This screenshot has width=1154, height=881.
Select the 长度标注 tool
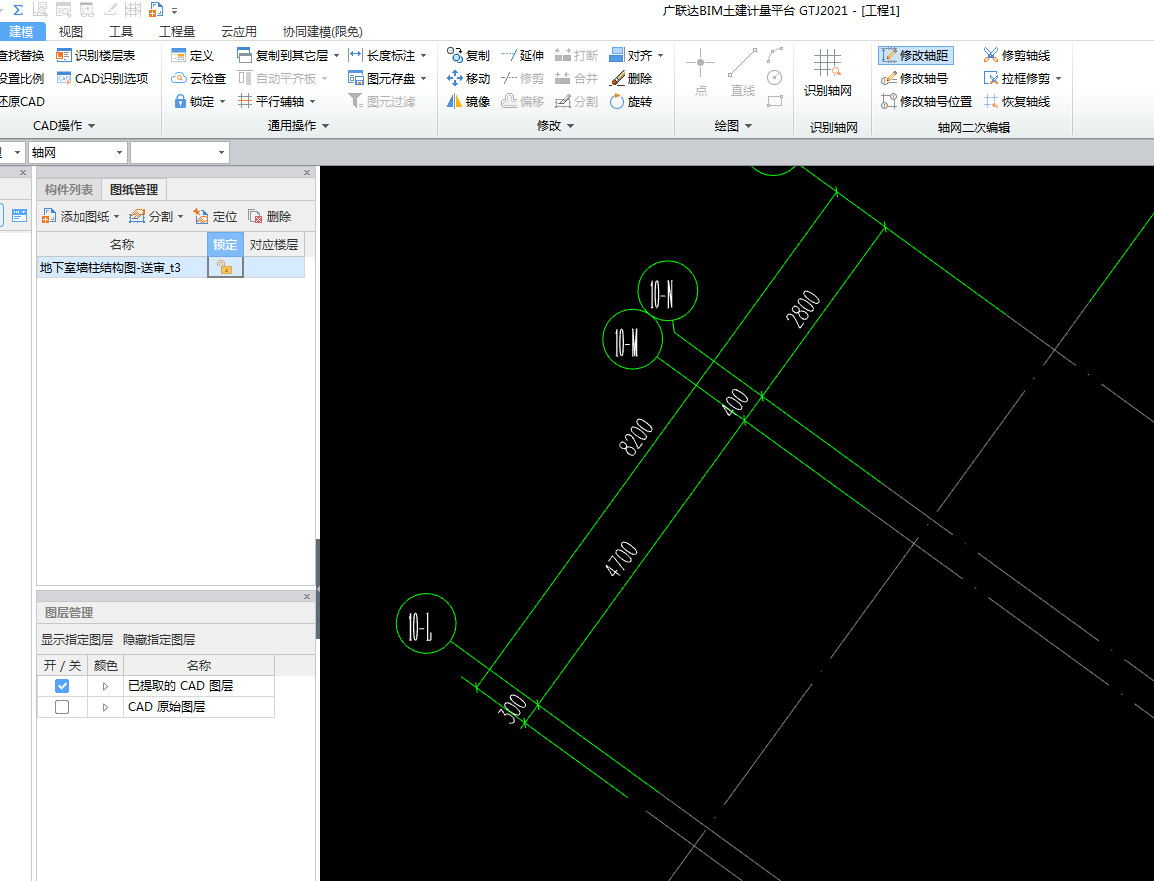point(383,56)
